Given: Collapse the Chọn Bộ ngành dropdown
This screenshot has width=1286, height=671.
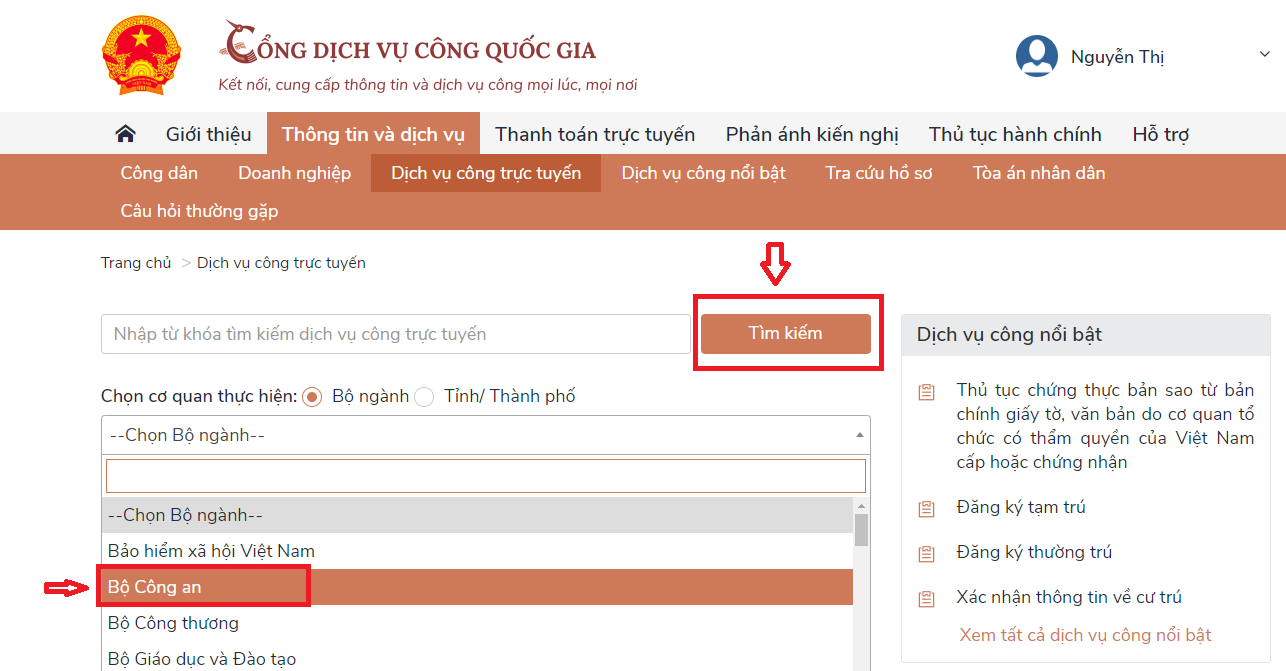Looking at the screenshot, I should coord(486,435).
